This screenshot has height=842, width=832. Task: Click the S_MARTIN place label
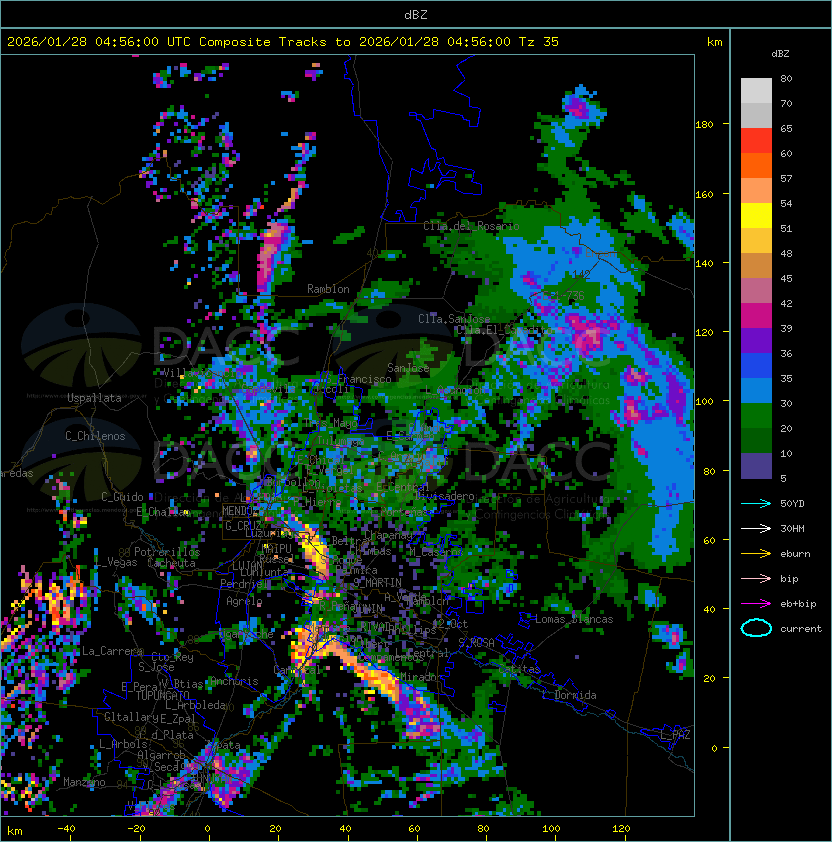point(378,582)
